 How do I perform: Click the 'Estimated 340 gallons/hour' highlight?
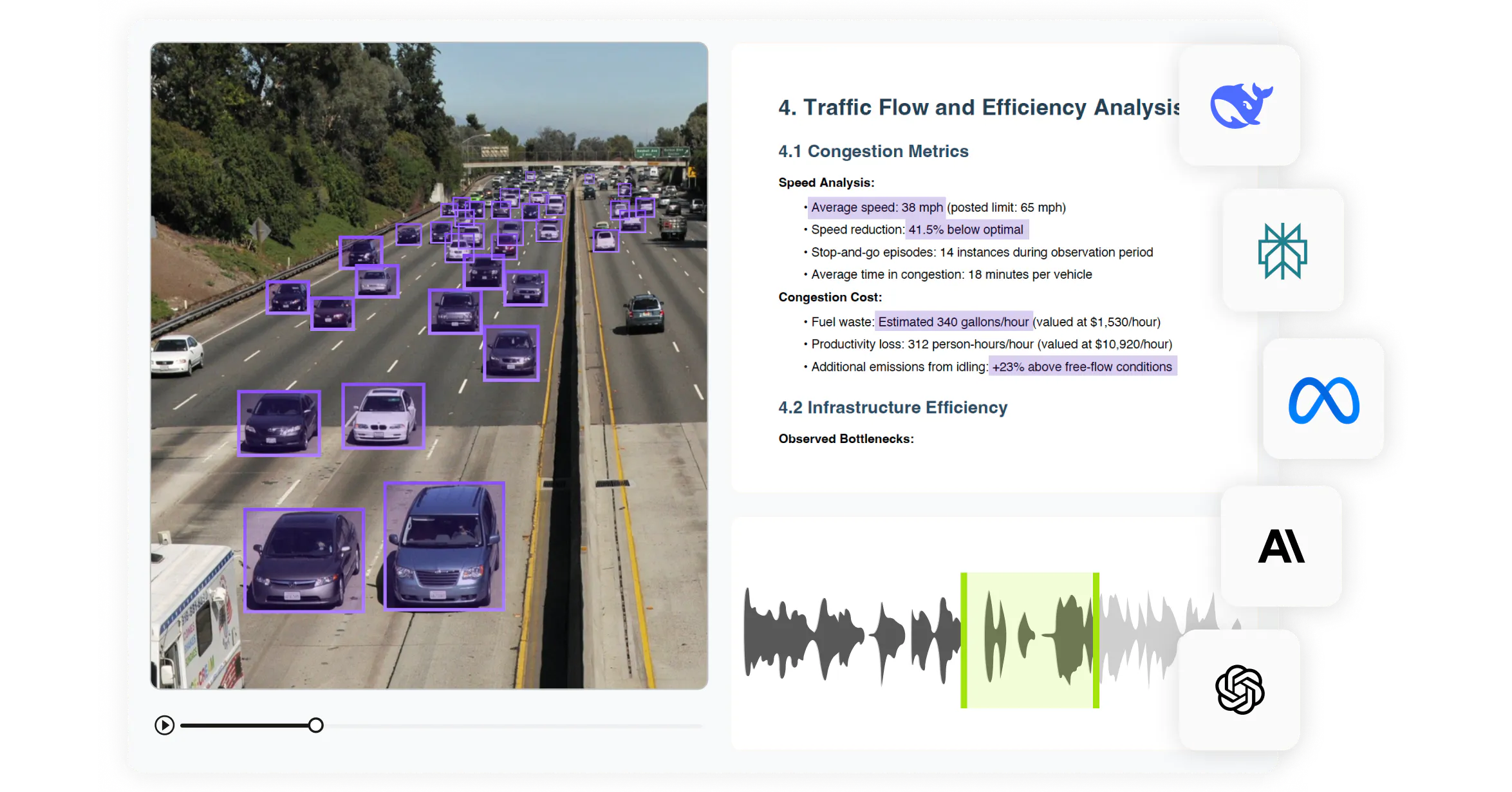pyautogui.click(x=953, y=322)
